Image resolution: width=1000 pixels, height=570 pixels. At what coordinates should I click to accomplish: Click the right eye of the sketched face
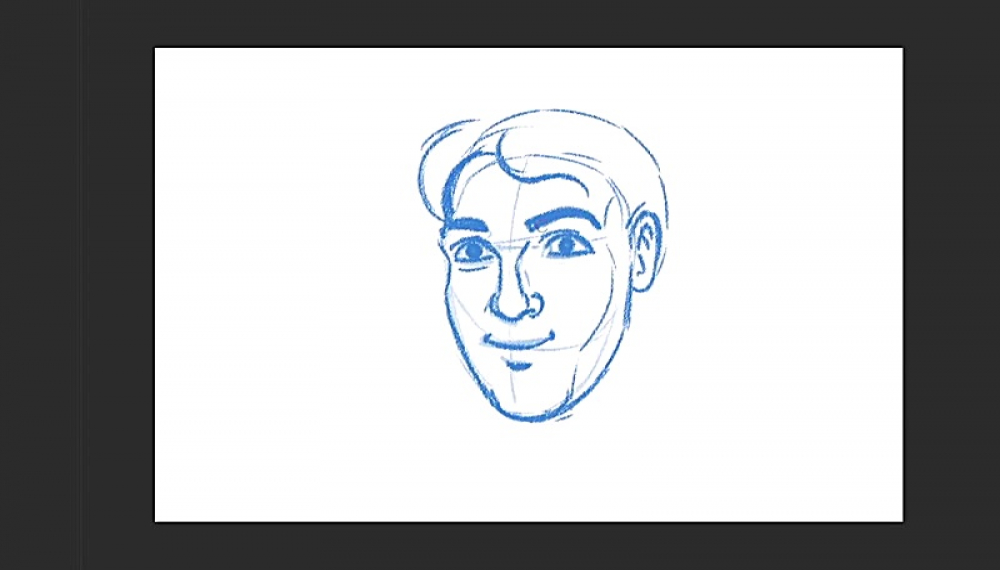[x=565, y=243]
